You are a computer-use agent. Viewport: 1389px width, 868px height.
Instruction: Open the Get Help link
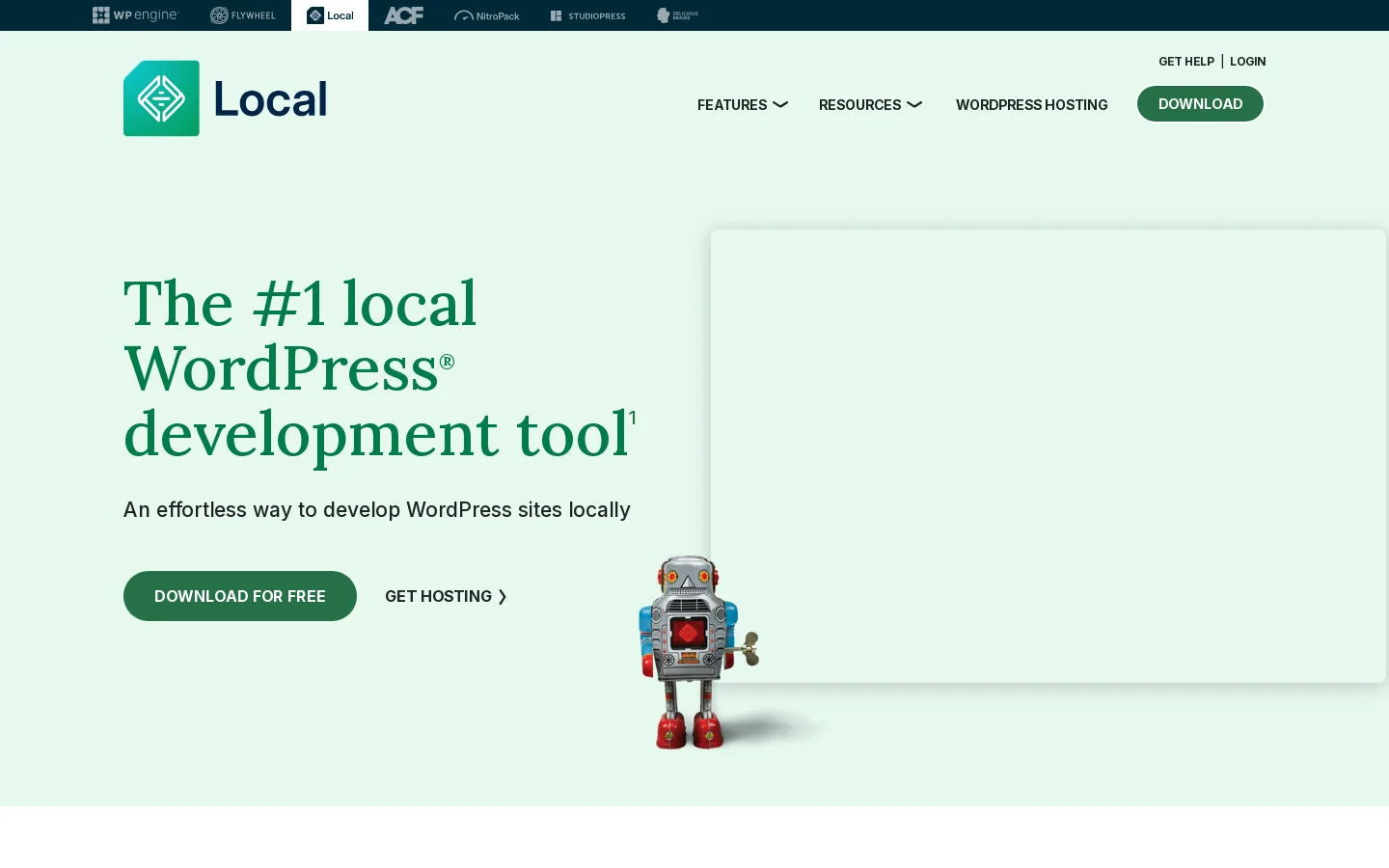click(1186, 61)
